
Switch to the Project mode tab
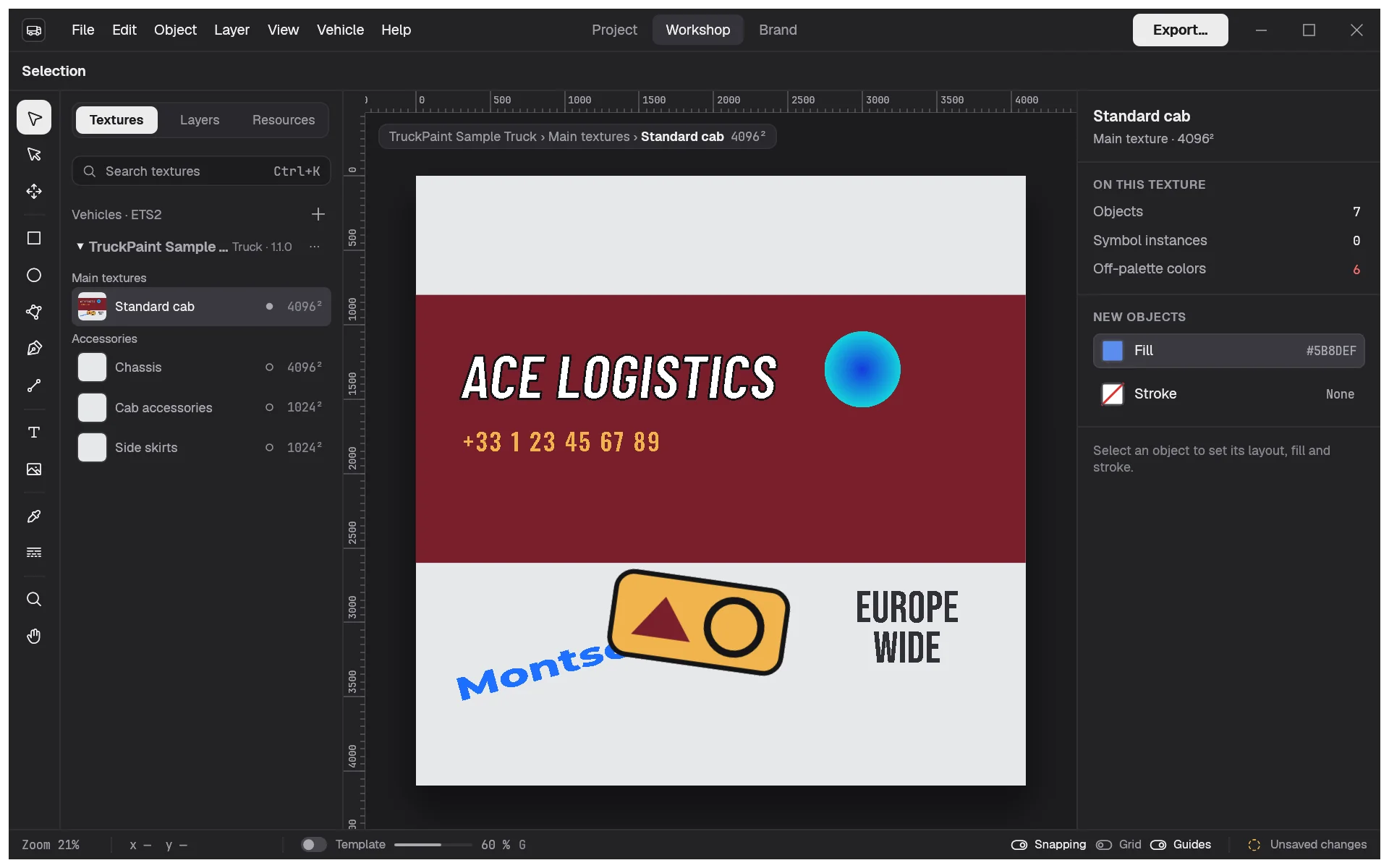[614, 30]
